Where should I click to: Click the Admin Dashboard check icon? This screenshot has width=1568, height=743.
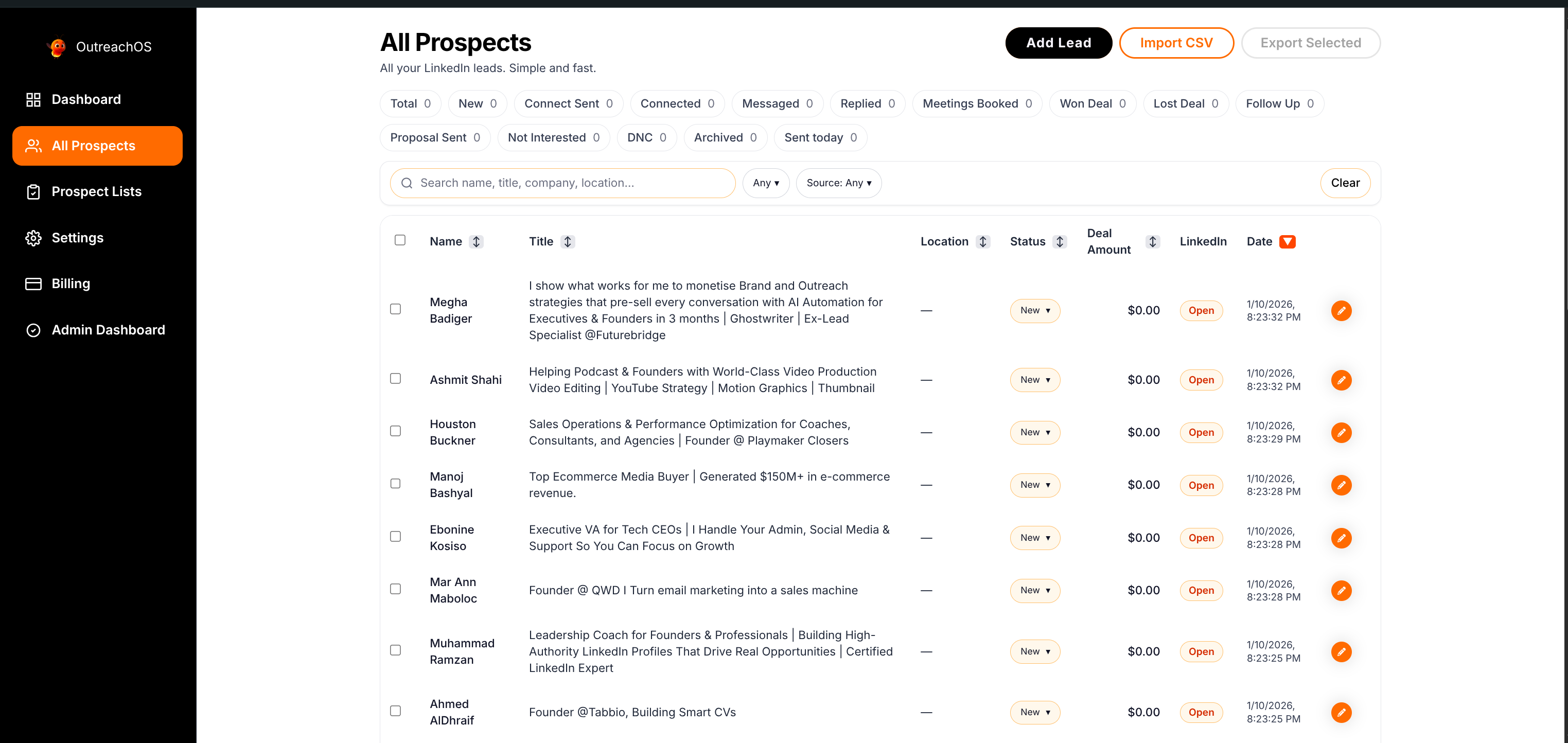click(x=33, y=330)
